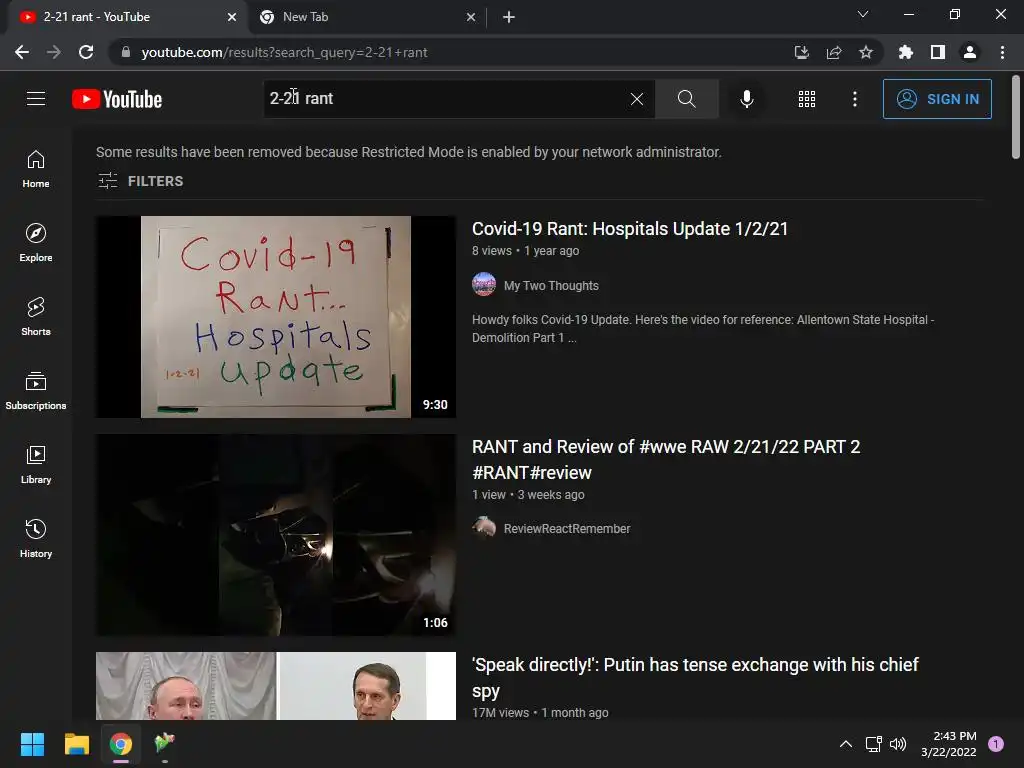The height and width of the screenshot is (768, 1024).
Task: Open Putin tense exchange video title
Action: click(x=695, y=677)
